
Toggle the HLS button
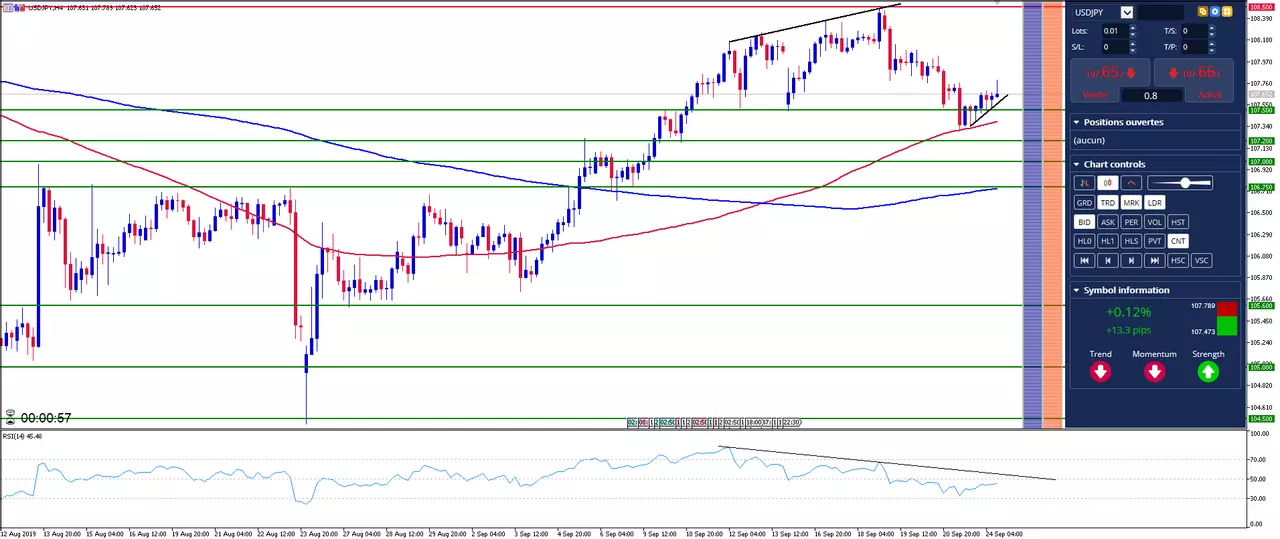(x=1132, y=241)
